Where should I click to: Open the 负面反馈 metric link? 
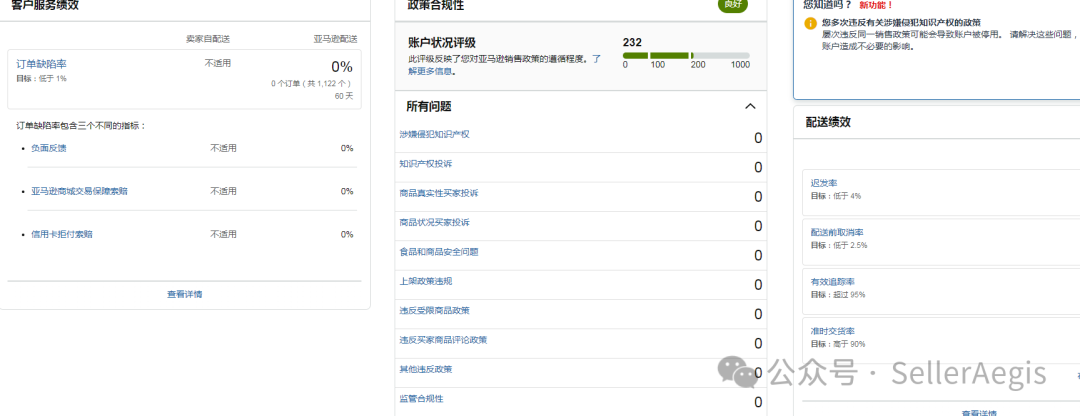[x=49, y=148]
